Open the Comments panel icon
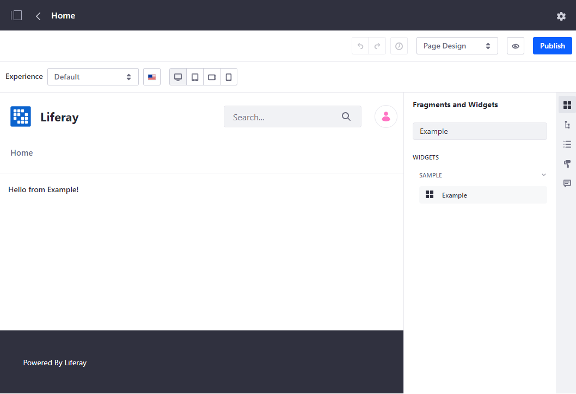Viewport: 576px width, 394px height. [567, 183]
